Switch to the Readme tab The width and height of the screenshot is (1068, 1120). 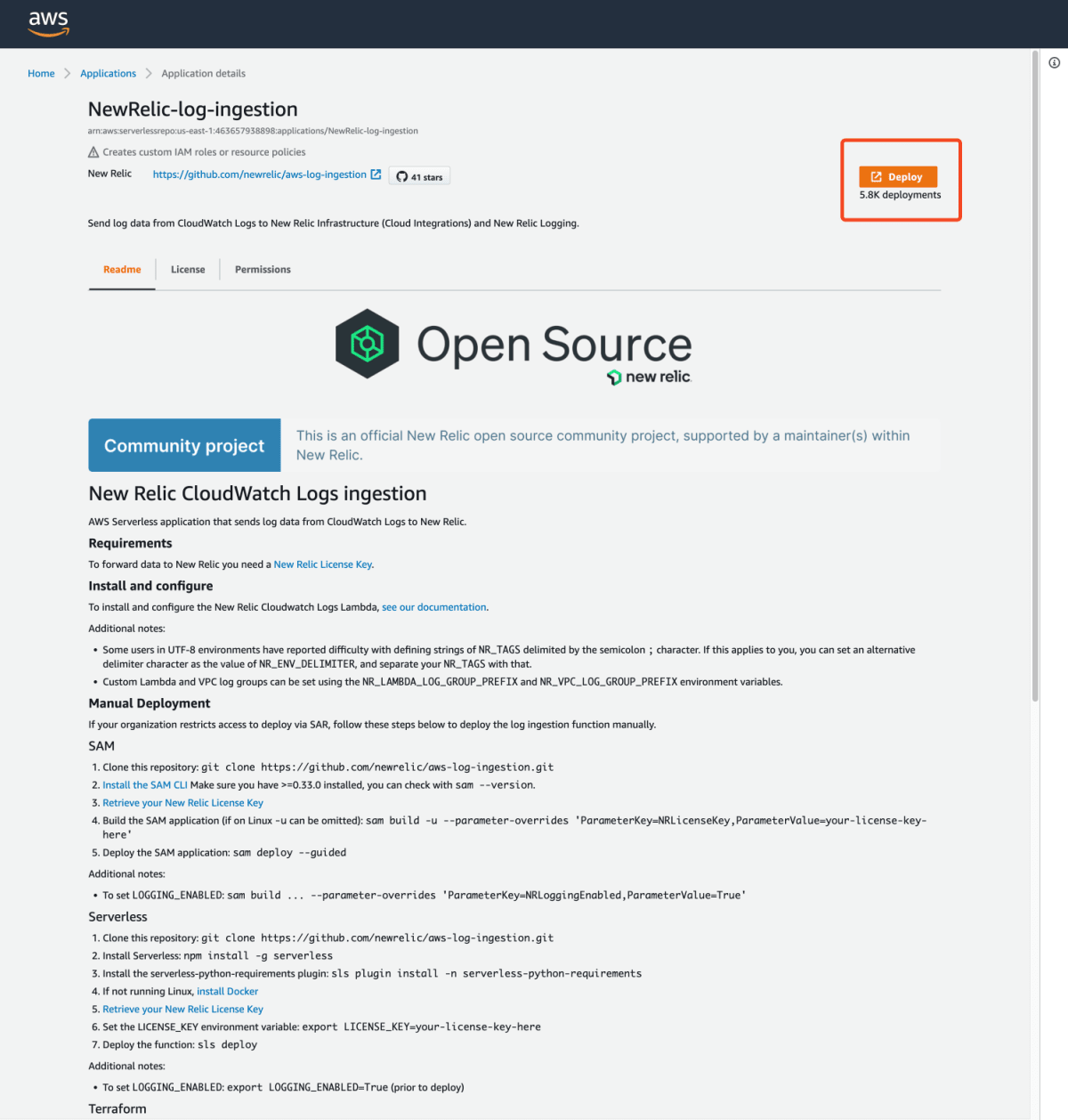122,270
